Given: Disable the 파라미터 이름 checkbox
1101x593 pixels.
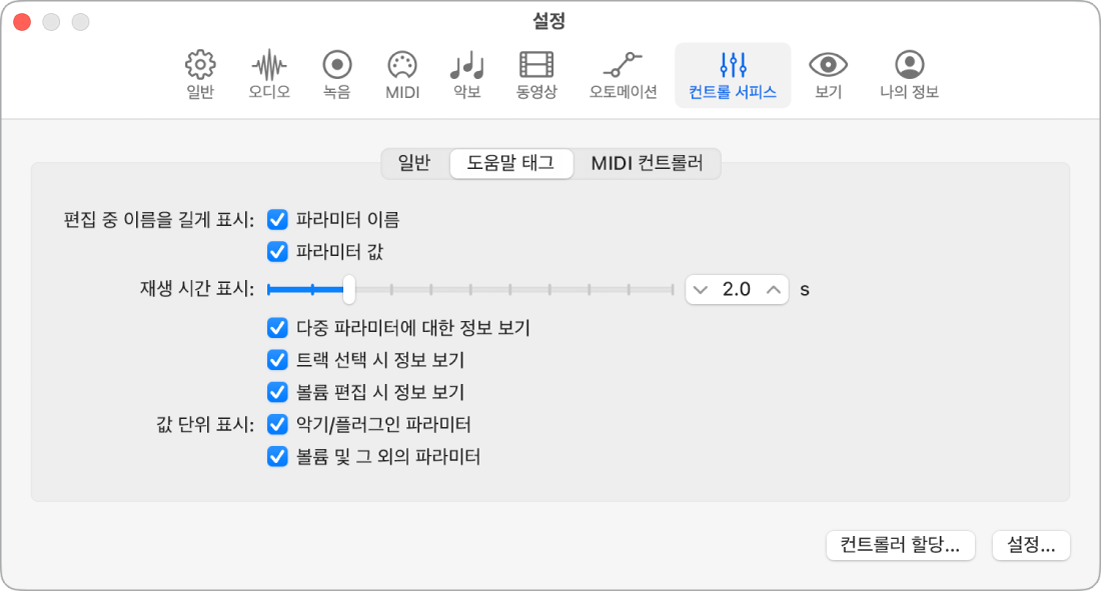Looking at the screenshot, I should pos(278,220).
